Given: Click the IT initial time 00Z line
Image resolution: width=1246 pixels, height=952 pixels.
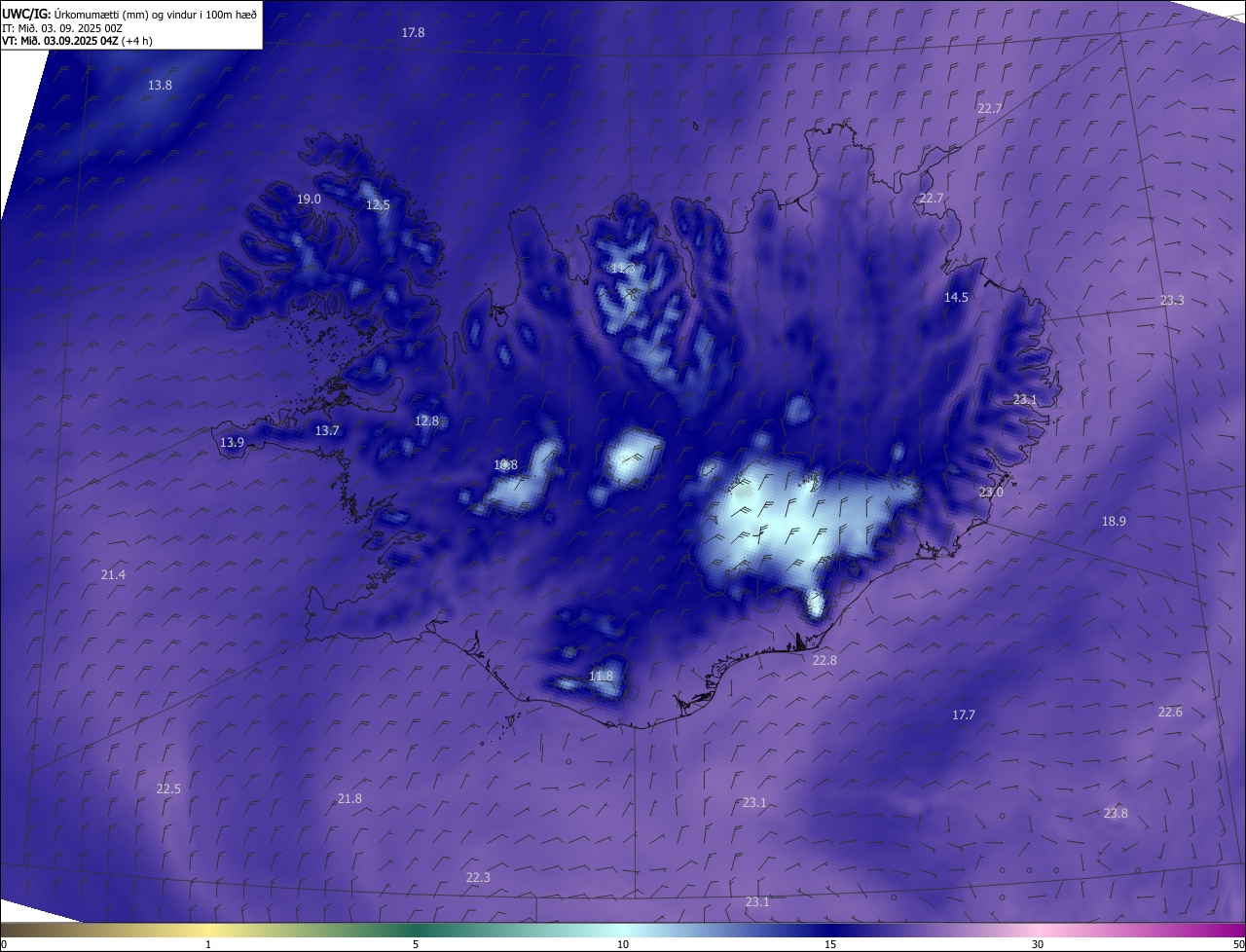Looking at the screenshot, I should (x=62, y=28).
